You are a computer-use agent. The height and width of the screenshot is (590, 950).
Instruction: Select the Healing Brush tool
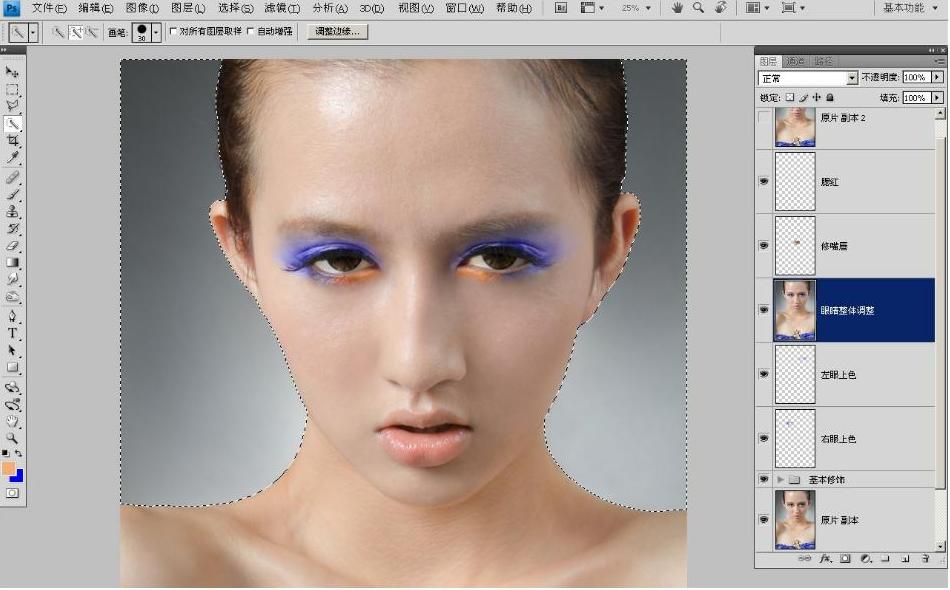(x=12, y=177)
